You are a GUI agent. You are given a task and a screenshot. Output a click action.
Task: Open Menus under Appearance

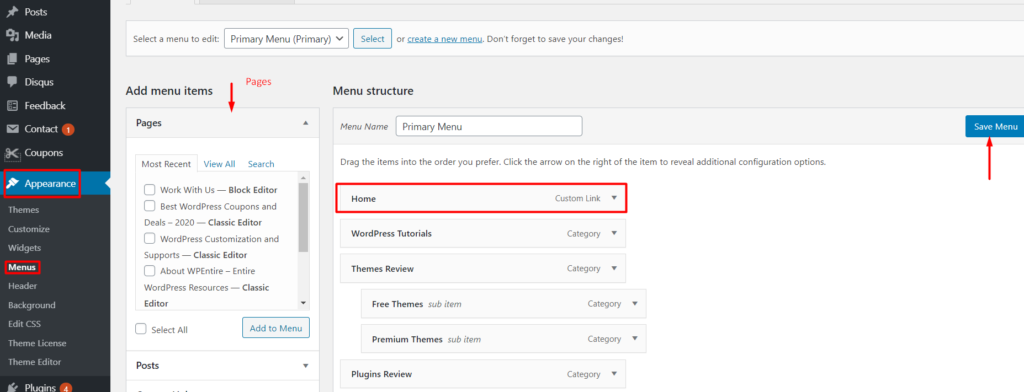click(22, 267)
